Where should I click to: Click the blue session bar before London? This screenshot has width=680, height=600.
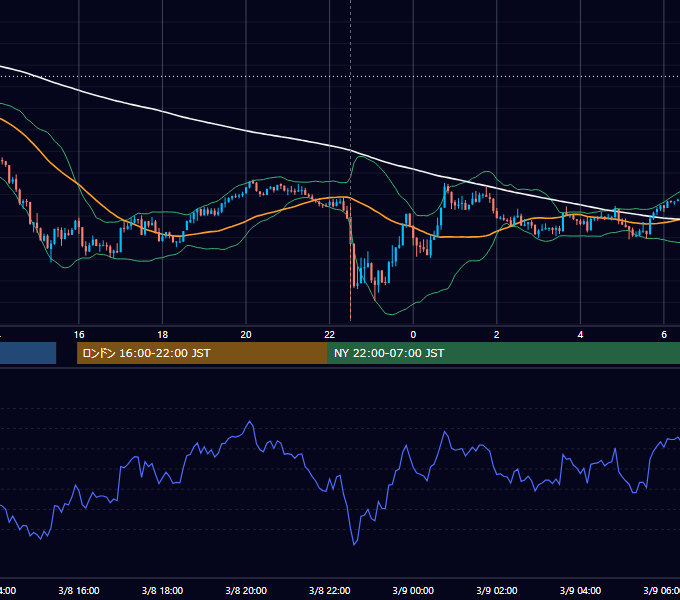[x=28, y=353]
